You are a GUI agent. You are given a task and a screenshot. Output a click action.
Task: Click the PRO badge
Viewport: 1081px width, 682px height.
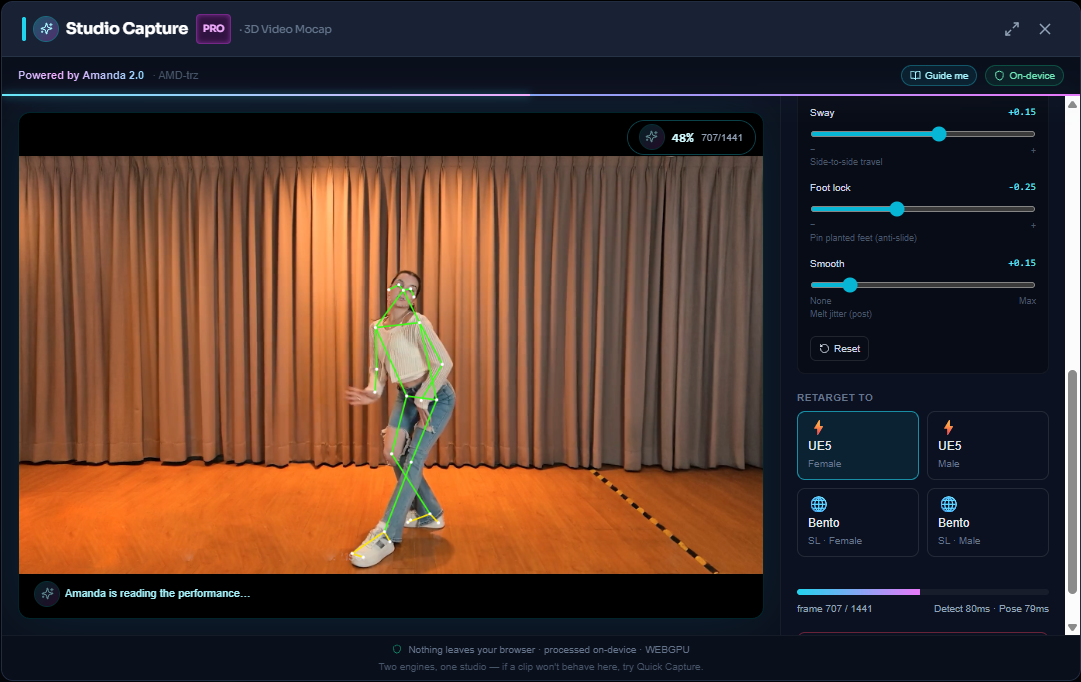214,29
